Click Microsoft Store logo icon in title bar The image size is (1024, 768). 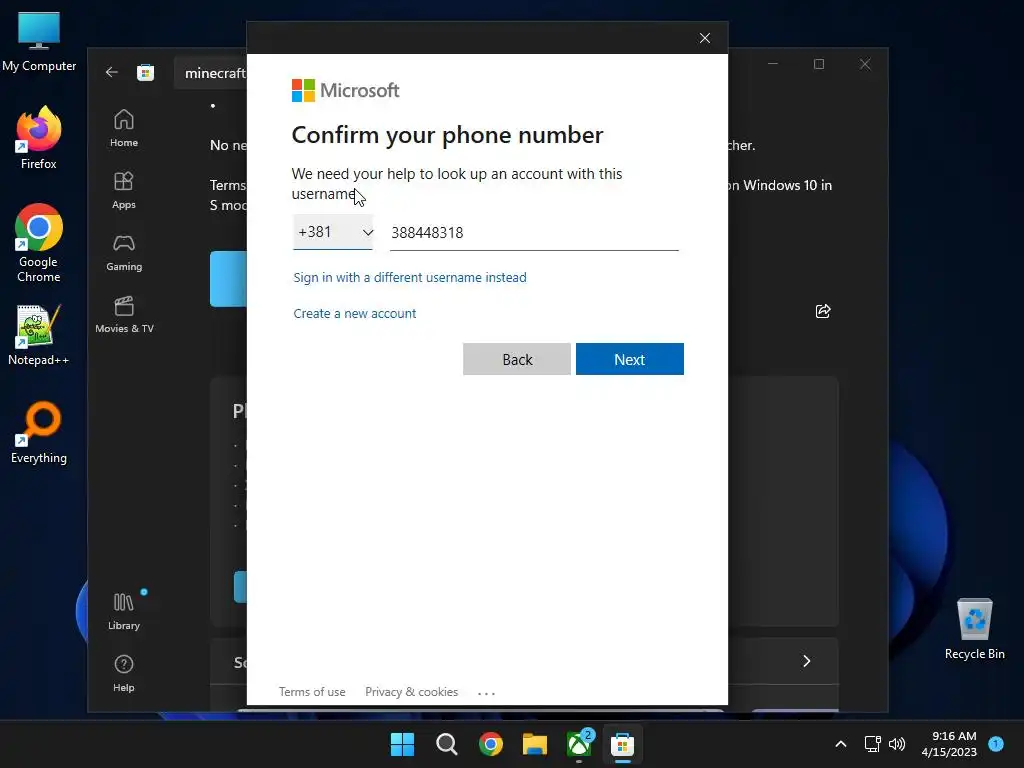145,72
